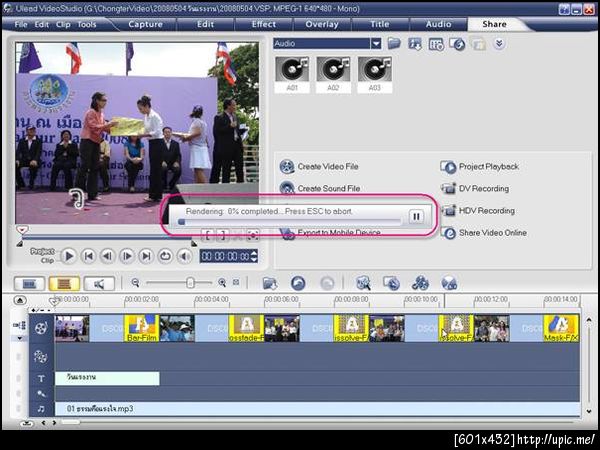Image resolution: width=600 pixels, height=450 pixels.
Task: Select the overlay track icon
Action: click(41, 357)
